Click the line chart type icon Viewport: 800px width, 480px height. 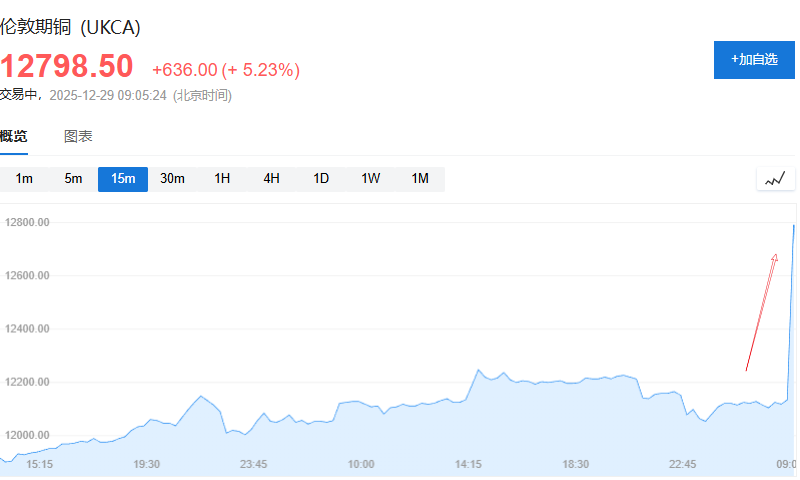tap(775, 180)
